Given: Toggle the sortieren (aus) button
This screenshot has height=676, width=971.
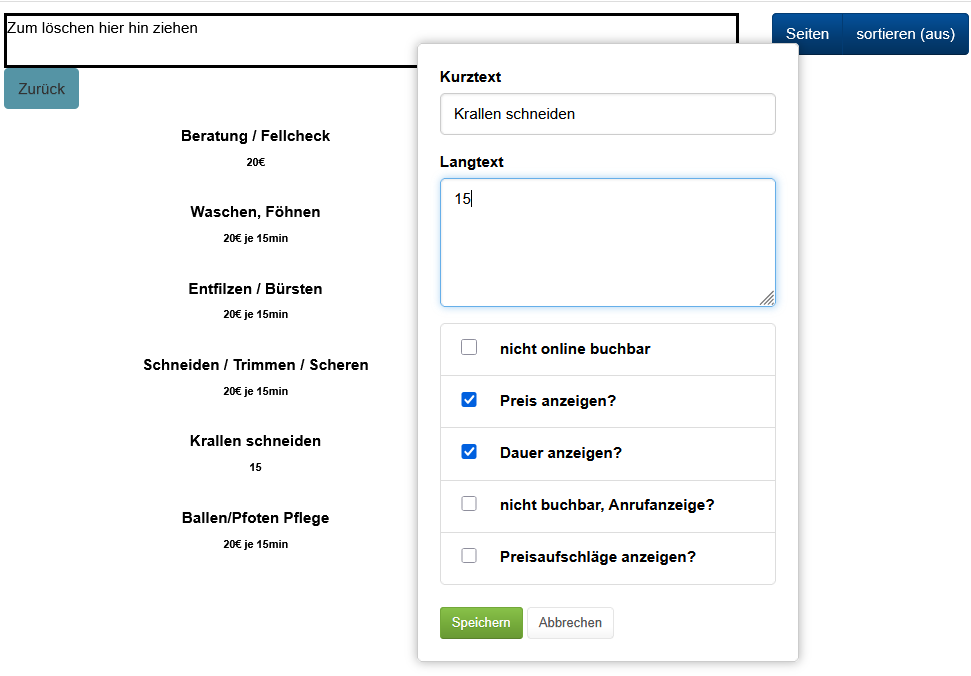Looking at the screenshot, I should pos(905,34).
